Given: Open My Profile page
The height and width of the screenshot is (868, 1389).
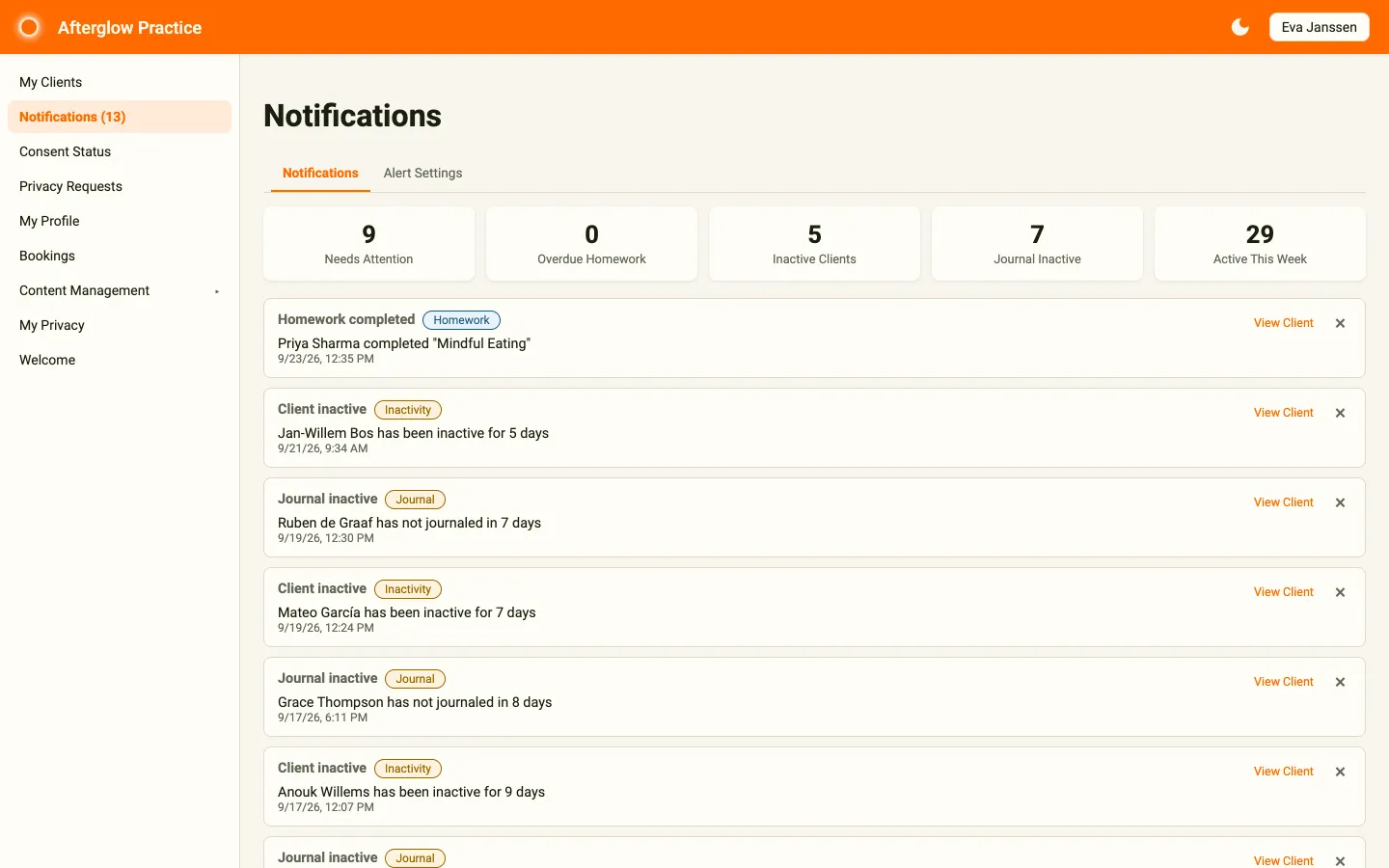Looking at the screenshot, I should pyautogui.click(x=120, y=221).
